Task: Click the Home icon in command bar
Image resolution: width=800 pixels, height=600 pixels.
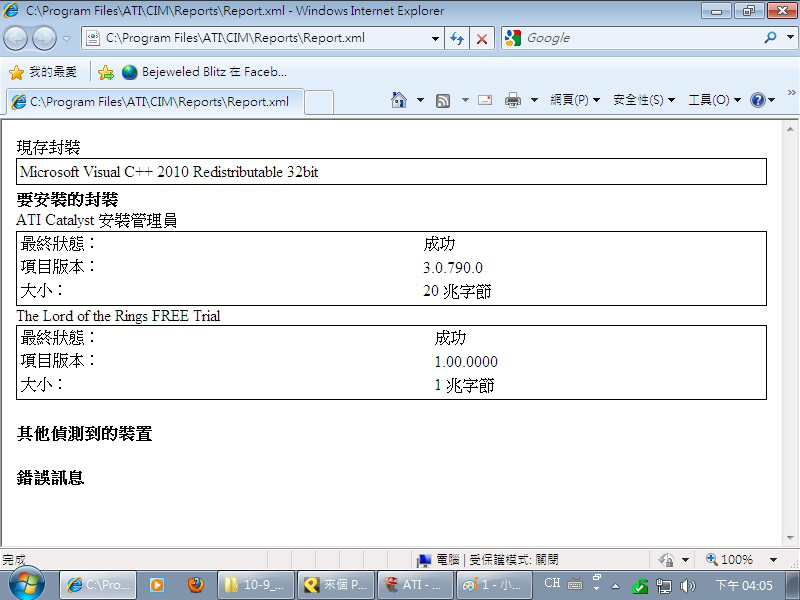Action: [398, 100]
